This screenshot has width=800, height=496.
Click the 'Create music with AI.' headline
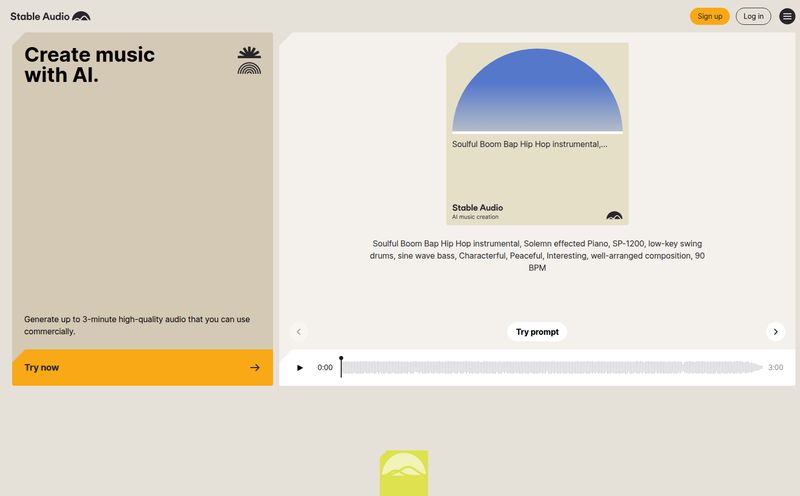point(89,65)
